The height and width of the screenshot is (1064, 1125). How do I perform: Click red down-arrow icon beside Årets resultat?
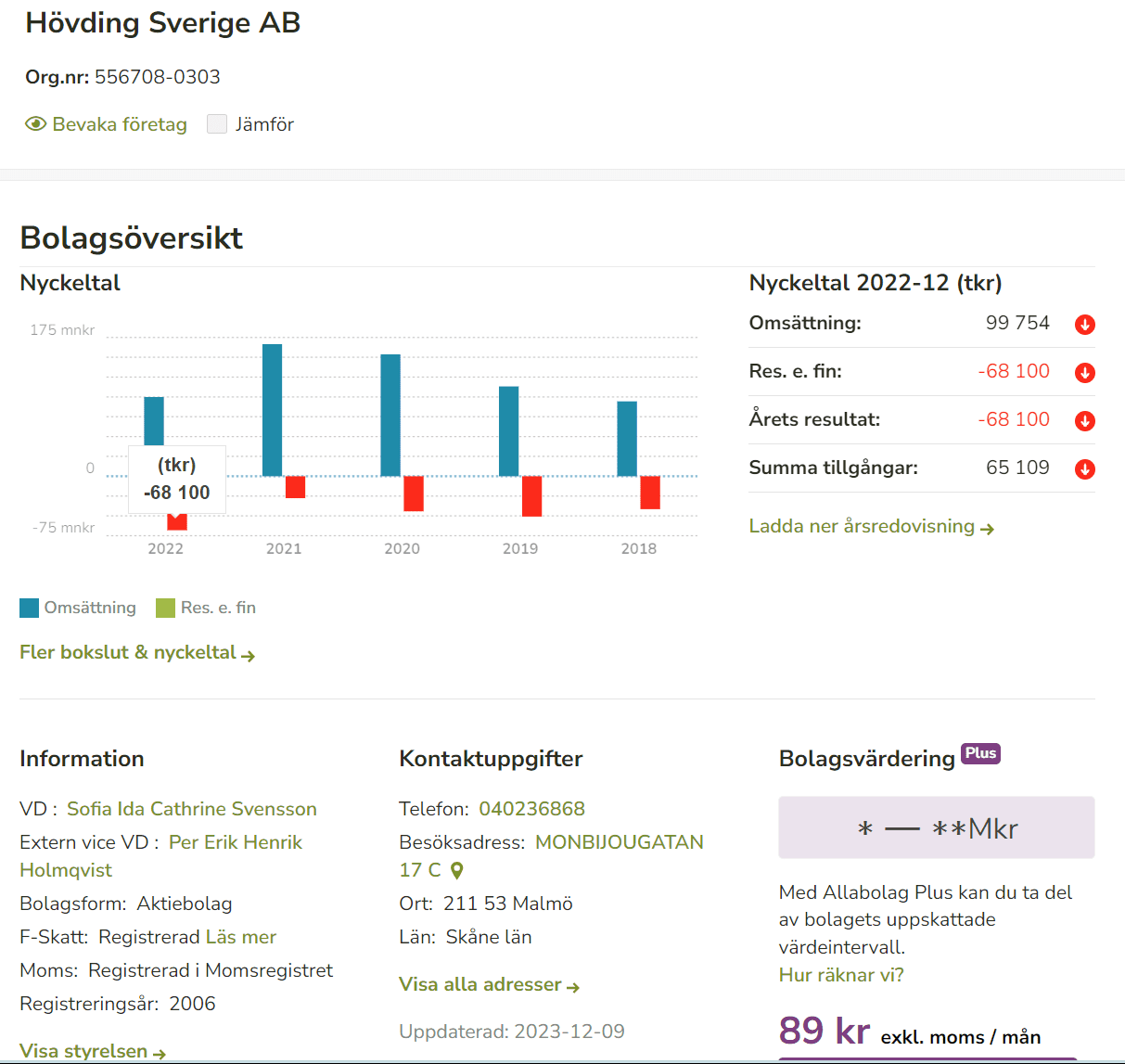click(x=1085, y=421)
